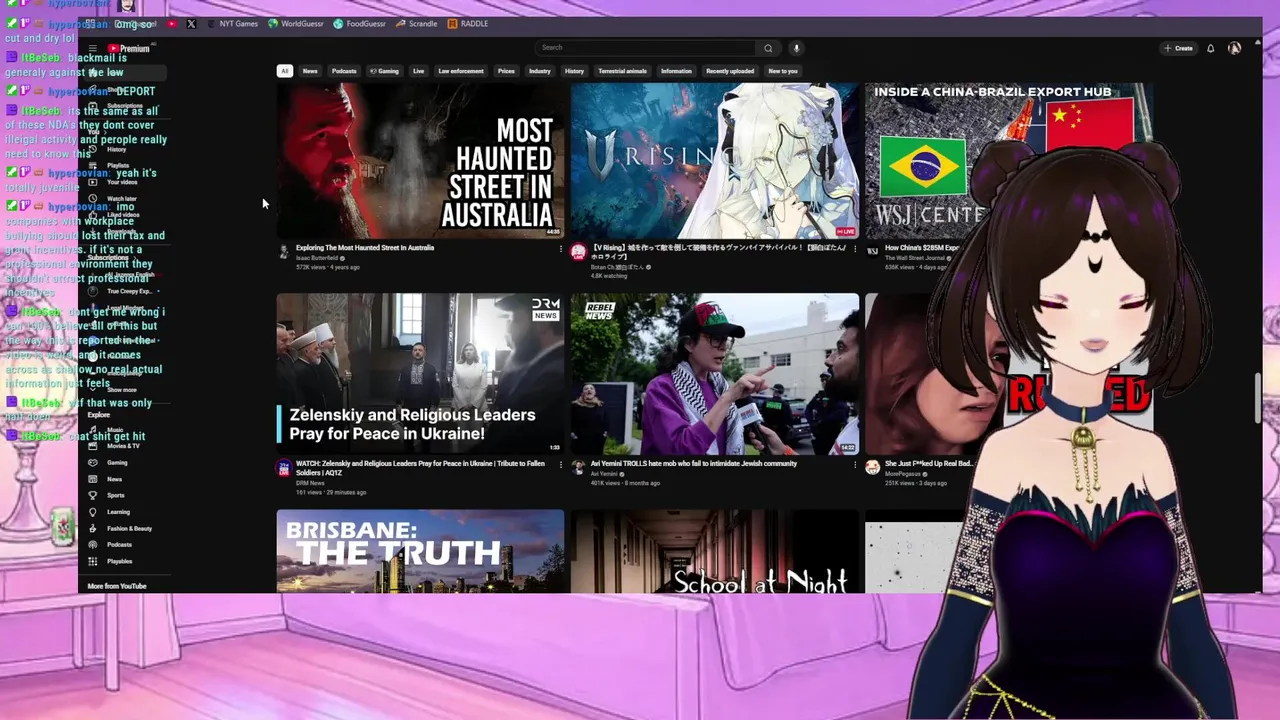1280x720 pixels.
Task: Open the Scrandle bookmark
Action: (416, 24)
